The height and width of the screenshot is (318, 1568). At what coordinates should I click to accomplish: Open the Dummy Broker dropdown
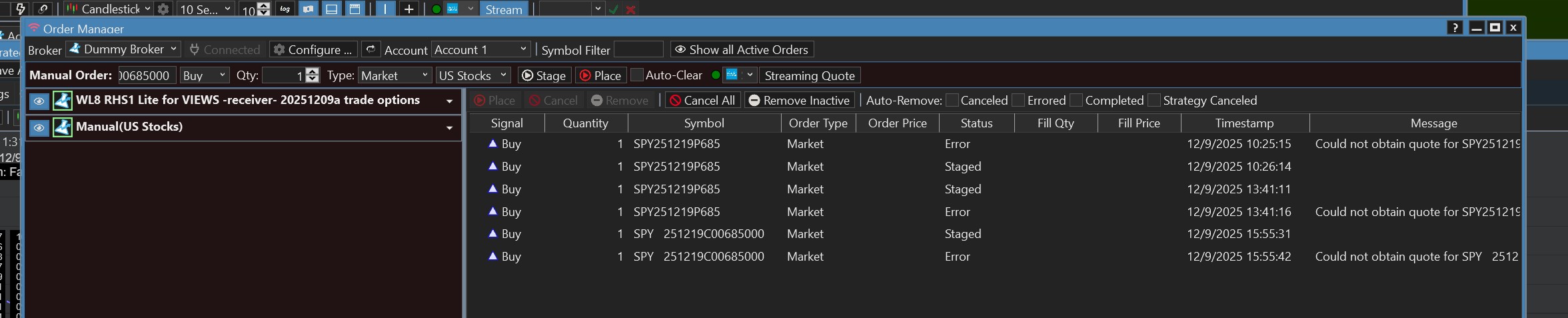[x=123, y=49]
